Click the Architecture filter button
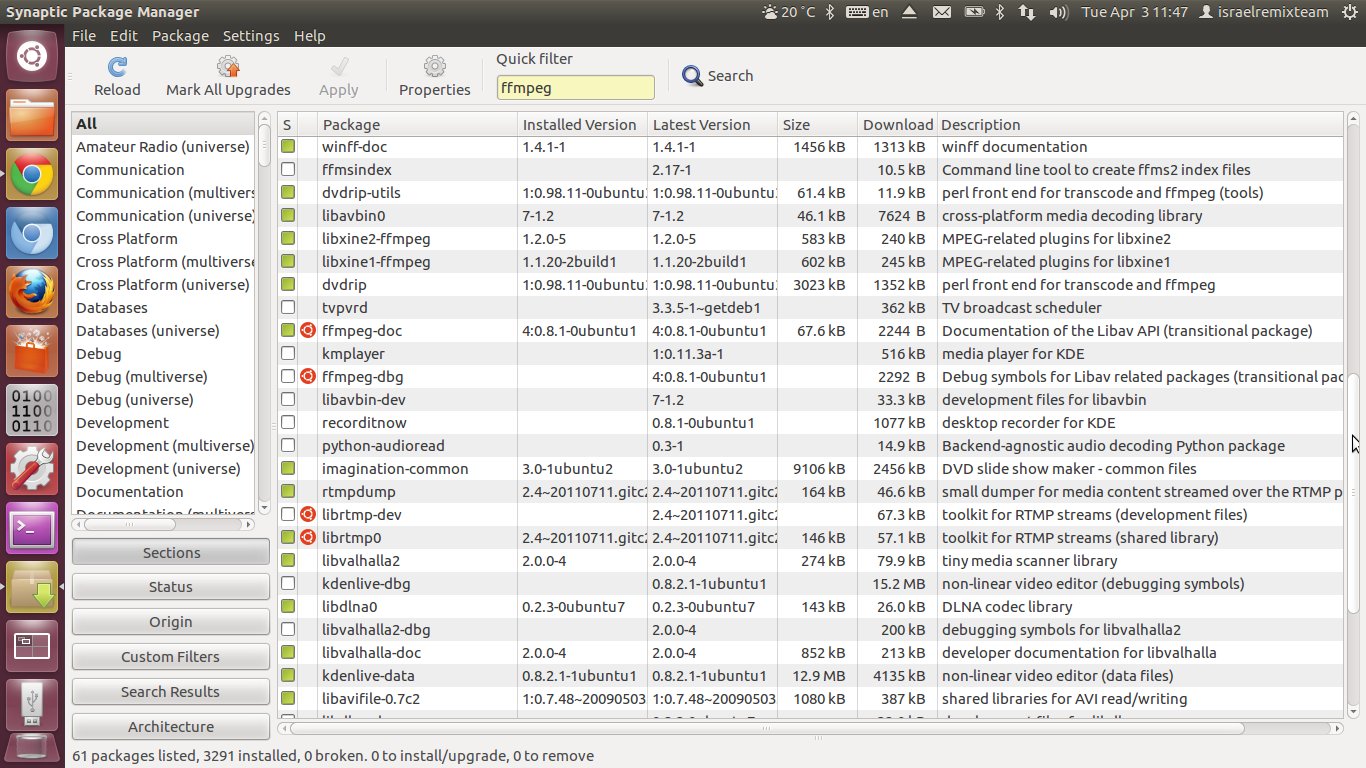1366x768 pixels. (x=171, y=727)
